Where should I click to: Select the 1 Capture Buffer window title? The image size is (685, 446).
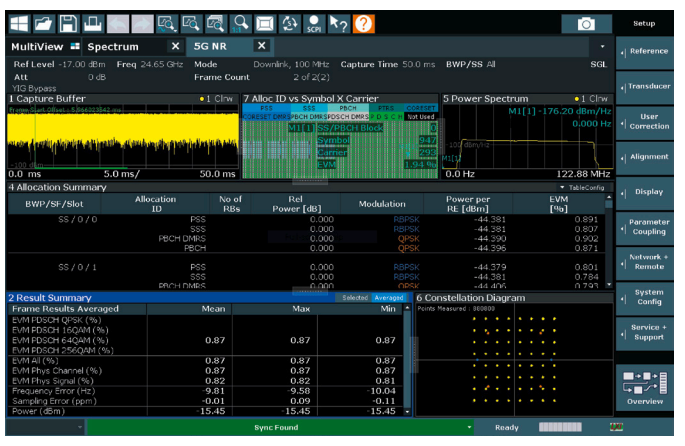pos(47,99)
